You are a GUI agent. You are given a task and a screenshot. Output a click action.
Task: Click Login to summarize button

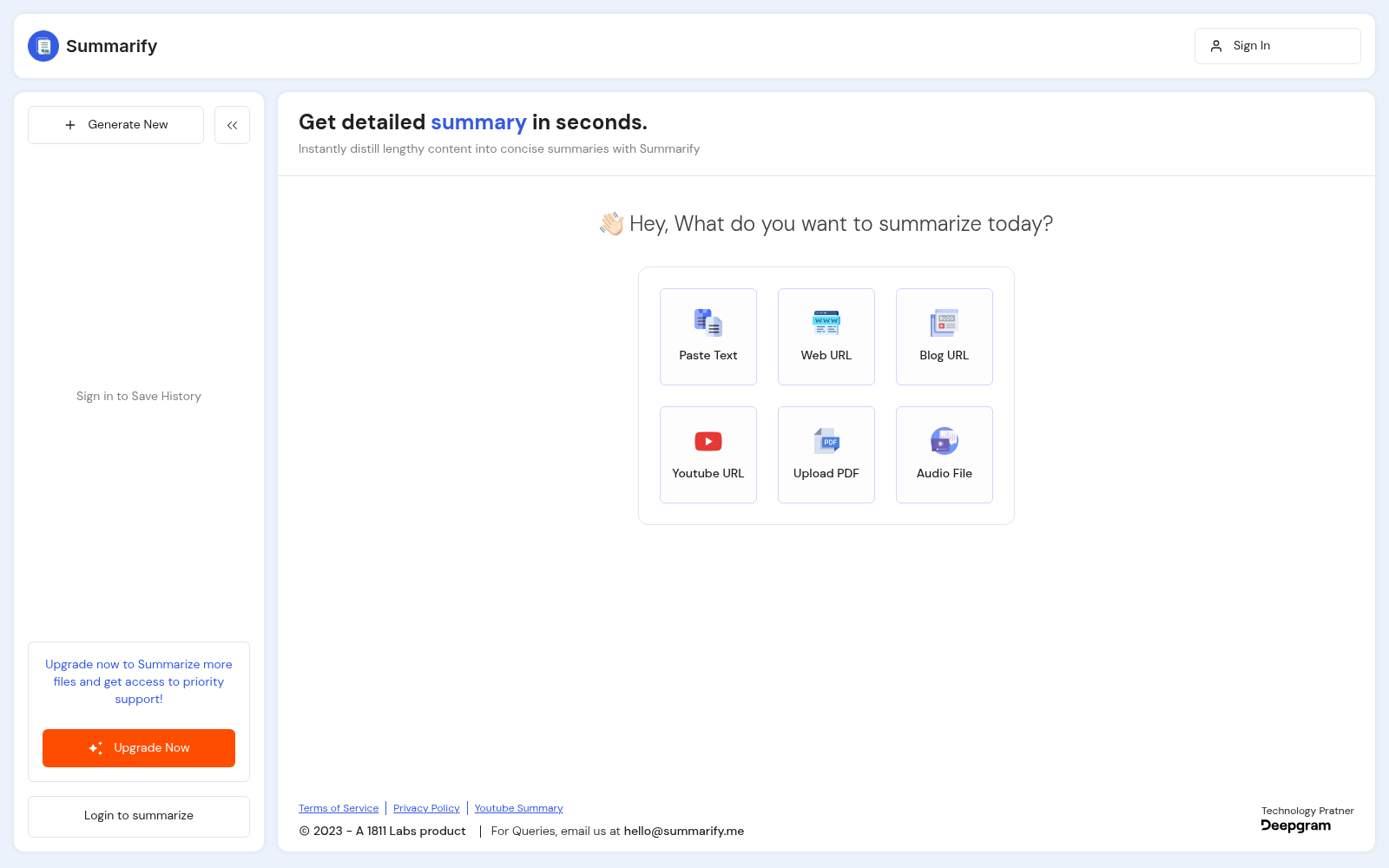click(139, 817)
